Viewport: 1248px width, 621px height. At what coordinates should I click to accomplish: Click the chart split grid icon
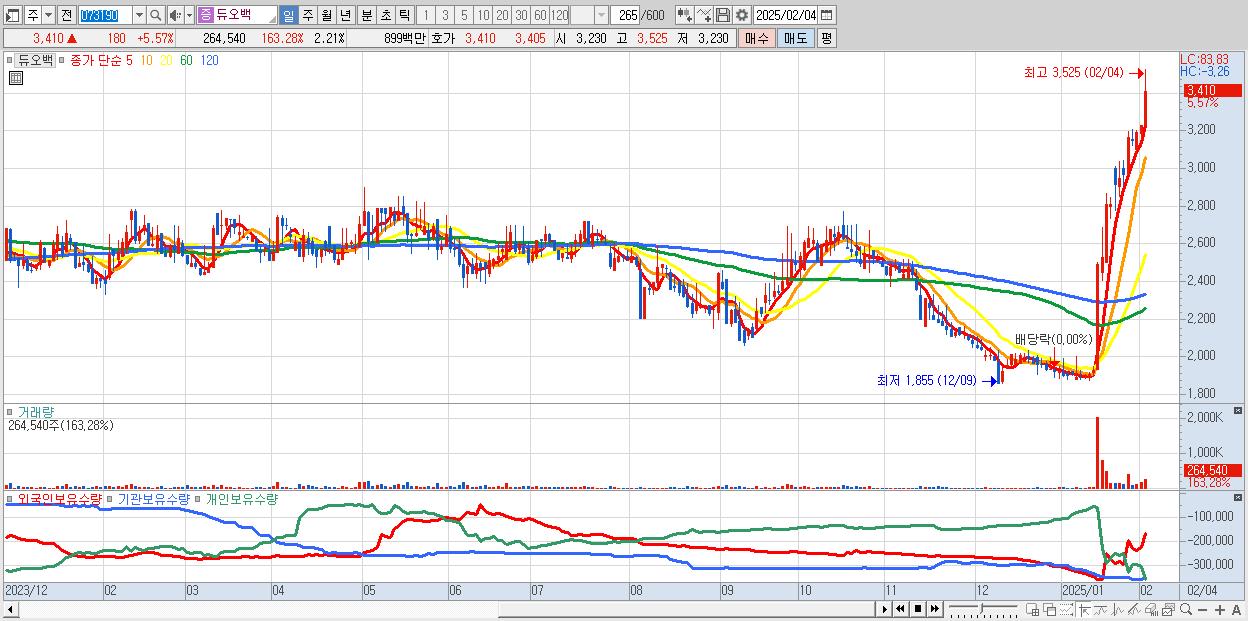click(1032, 609)
